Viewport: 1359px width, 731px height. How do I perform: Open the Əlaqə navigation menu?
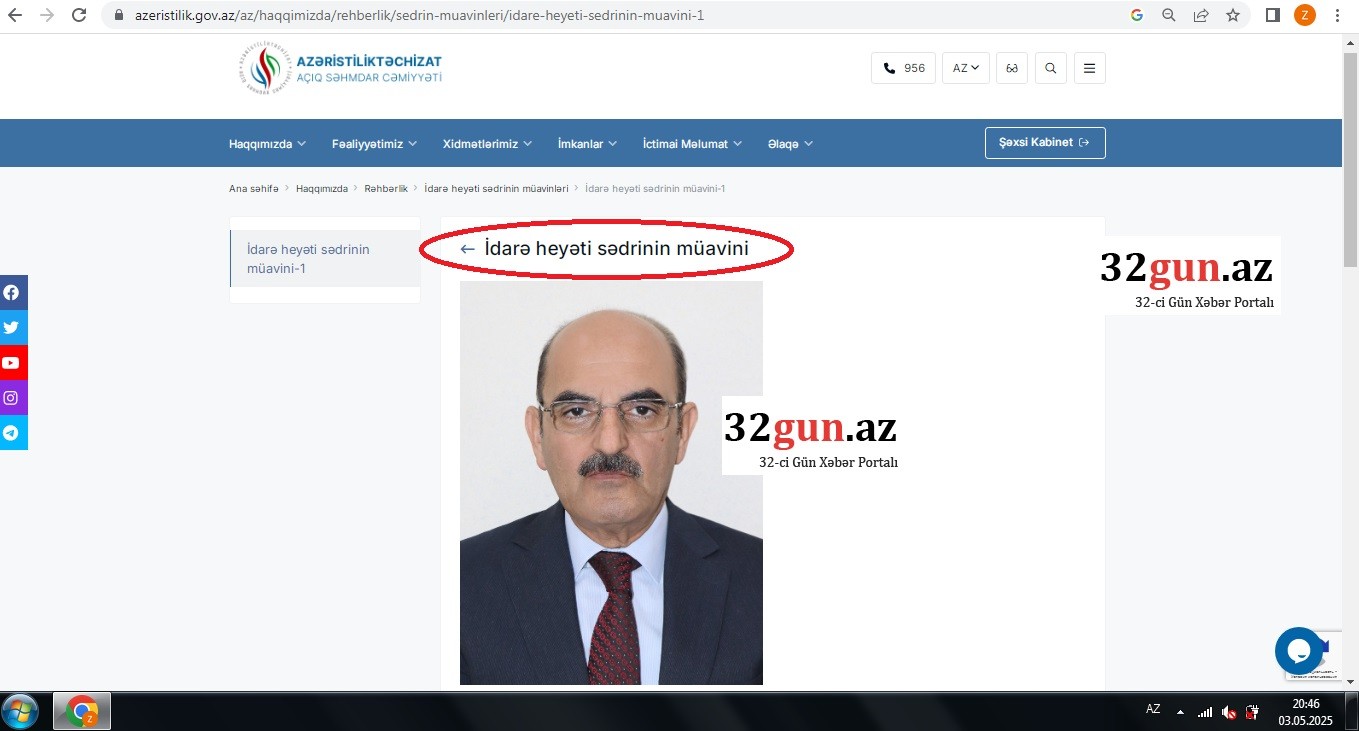point(790,144)
